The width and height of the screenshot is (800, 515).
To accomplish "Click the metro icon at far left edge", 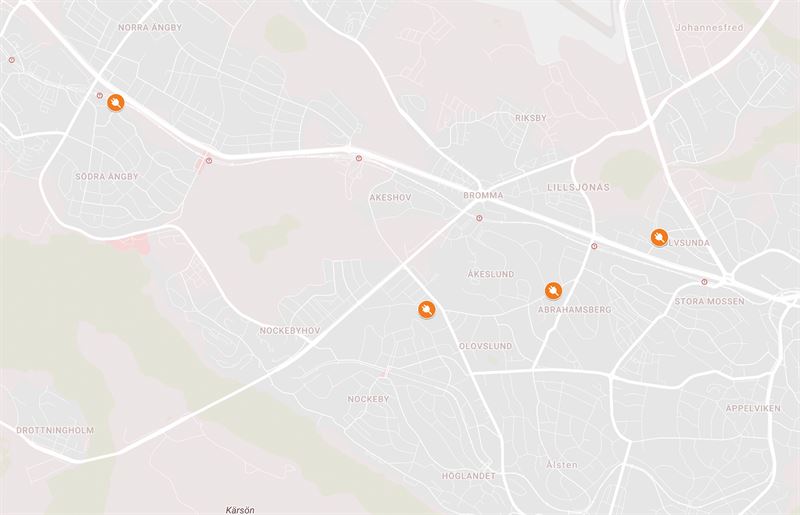I will point(12,60).
